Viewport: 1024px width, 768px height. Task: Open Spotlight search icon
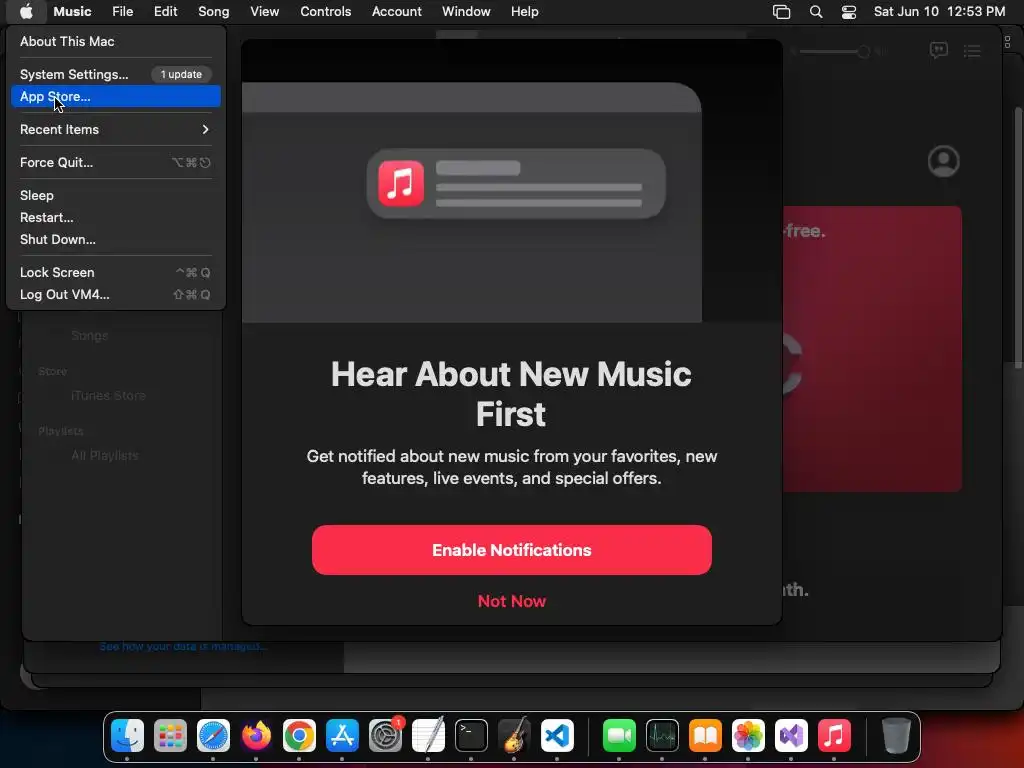click(x=816, y=11)
